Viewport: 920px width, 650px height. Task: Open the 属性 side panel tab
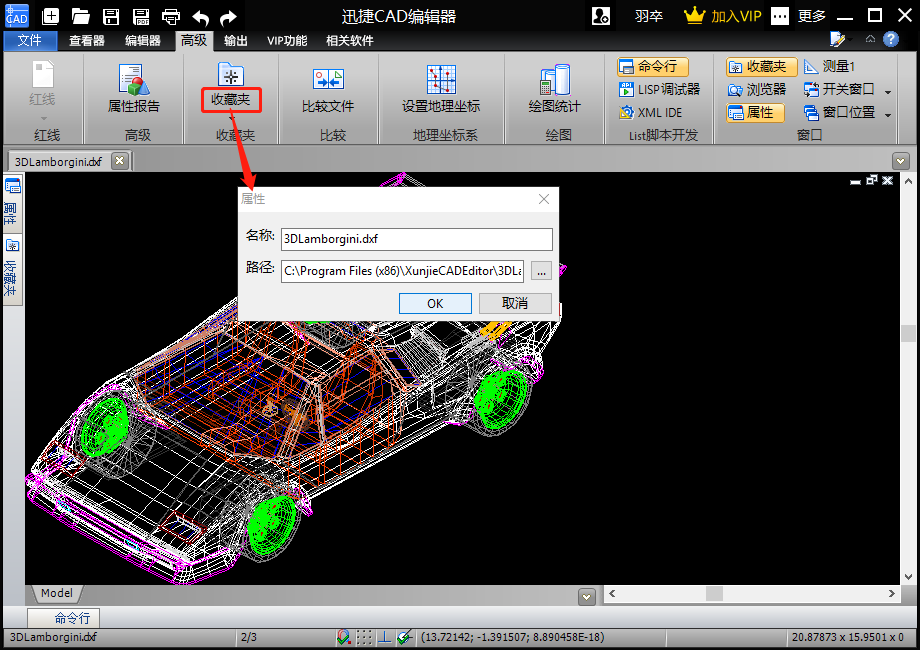tap(12, 202)
